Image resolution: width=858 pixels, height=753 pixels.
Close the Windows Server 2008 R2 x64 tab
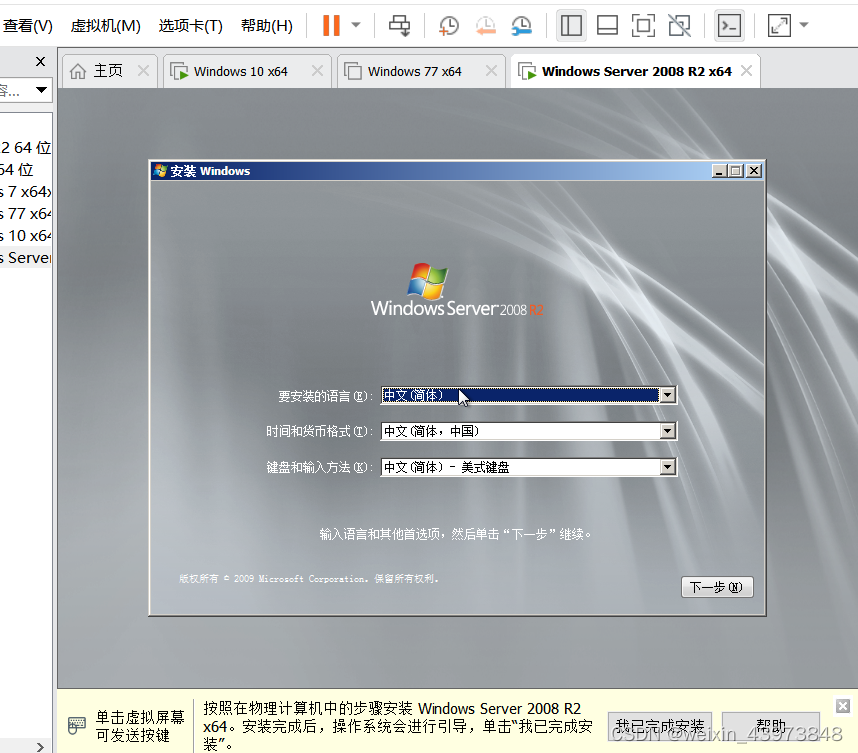point(746,71)
